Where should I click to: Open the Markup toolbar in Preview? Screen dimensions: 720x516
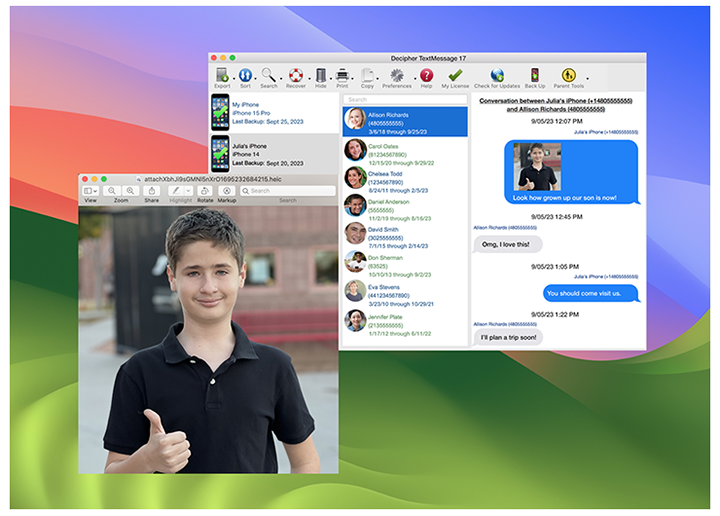tap(226, 191)
